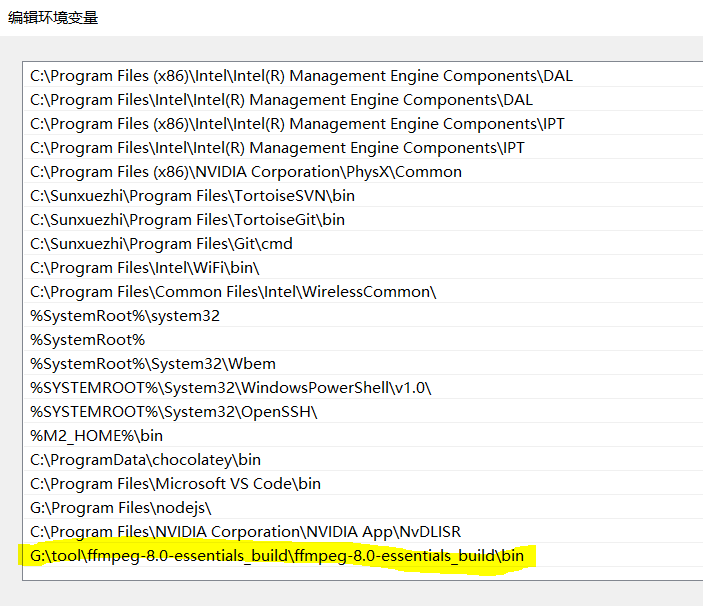Select the Intel\WirelessCommon\ path entry

click(363, 291)
